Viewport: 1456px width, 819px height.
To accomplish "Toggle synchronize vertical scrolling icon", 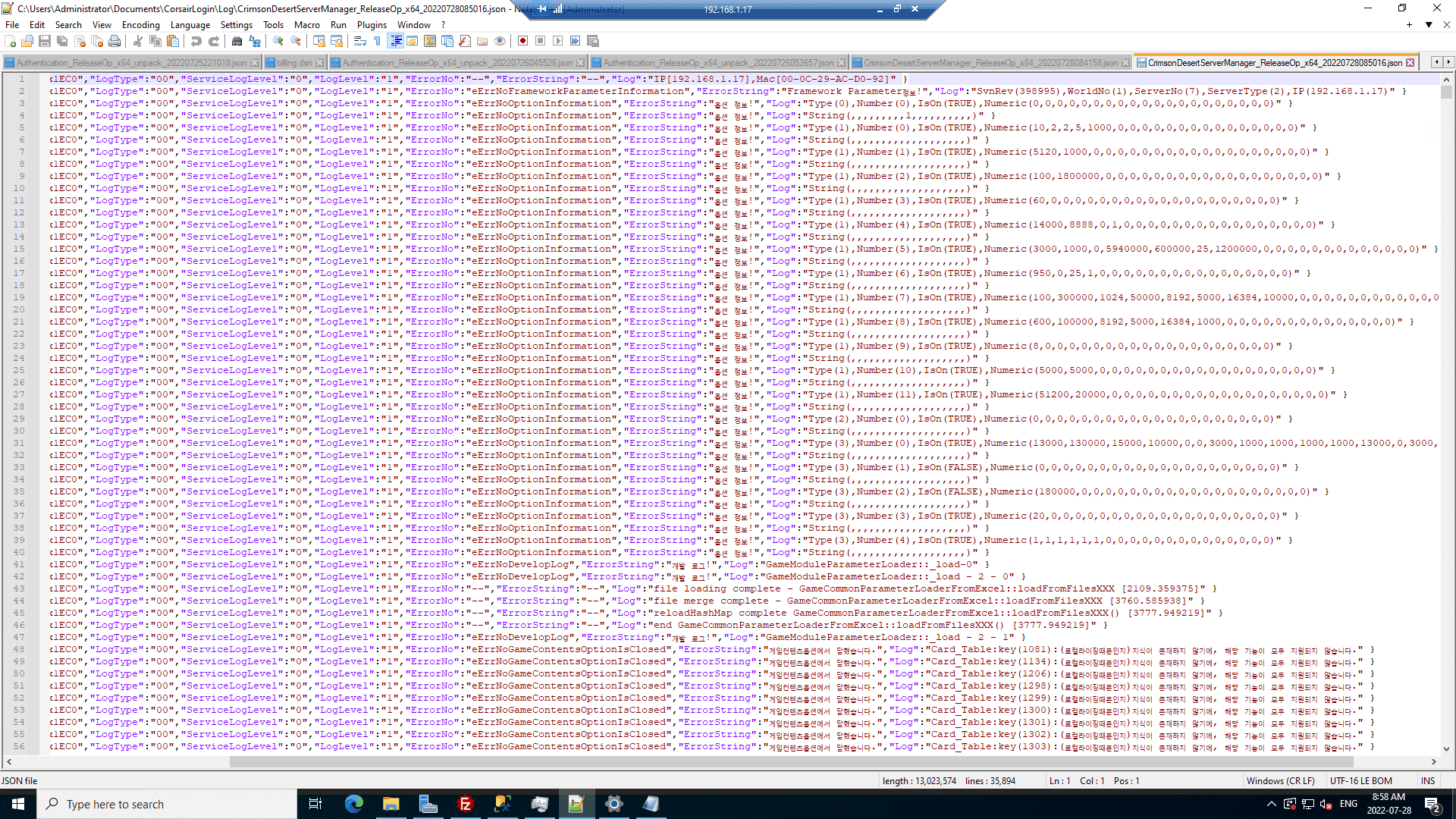I will point(319,41).
